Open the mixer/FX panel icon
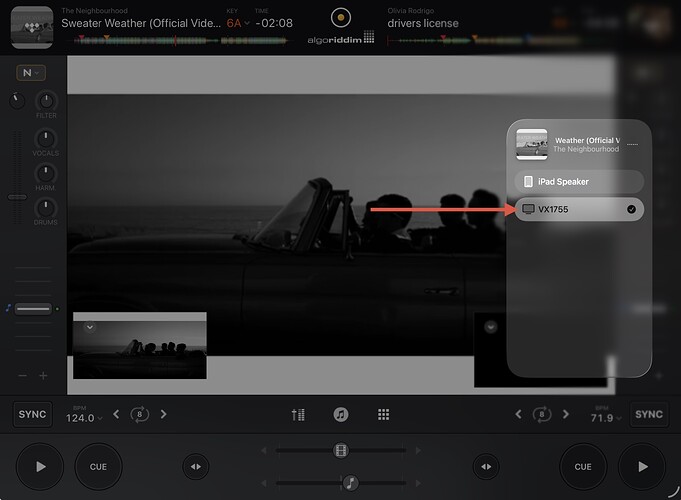This screenshot has height=500, width=681. 298,414
